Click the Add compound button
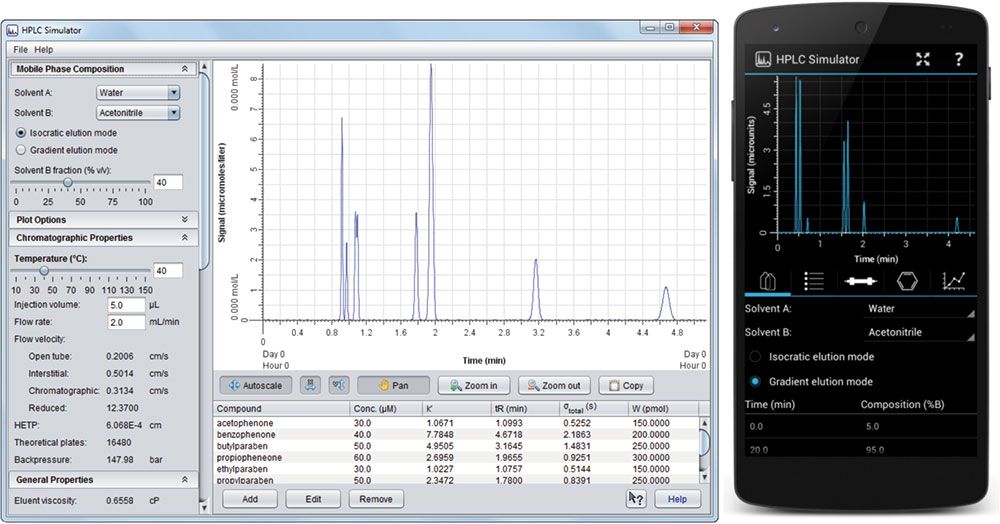Screen dimensions: 1000x524 [250, 499]
